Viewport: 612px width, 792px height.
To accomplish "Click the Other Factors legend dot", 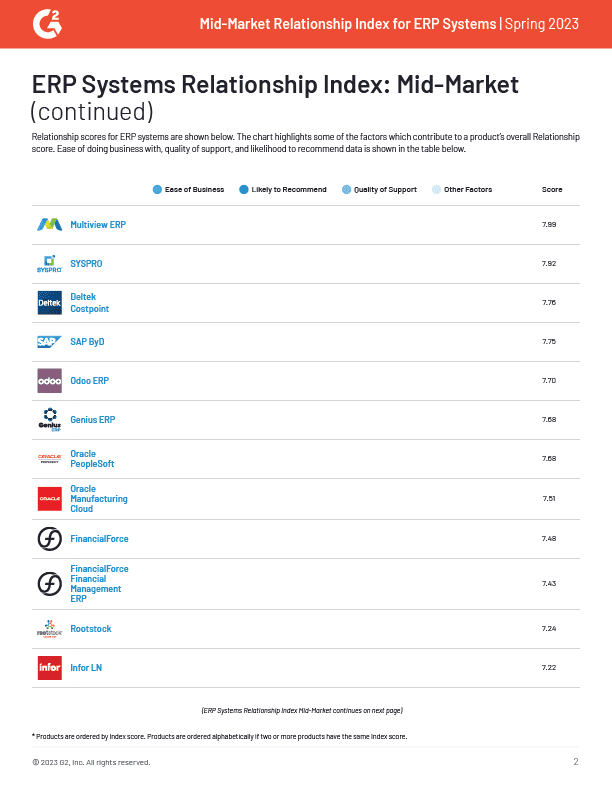I will tap(436, 190).
